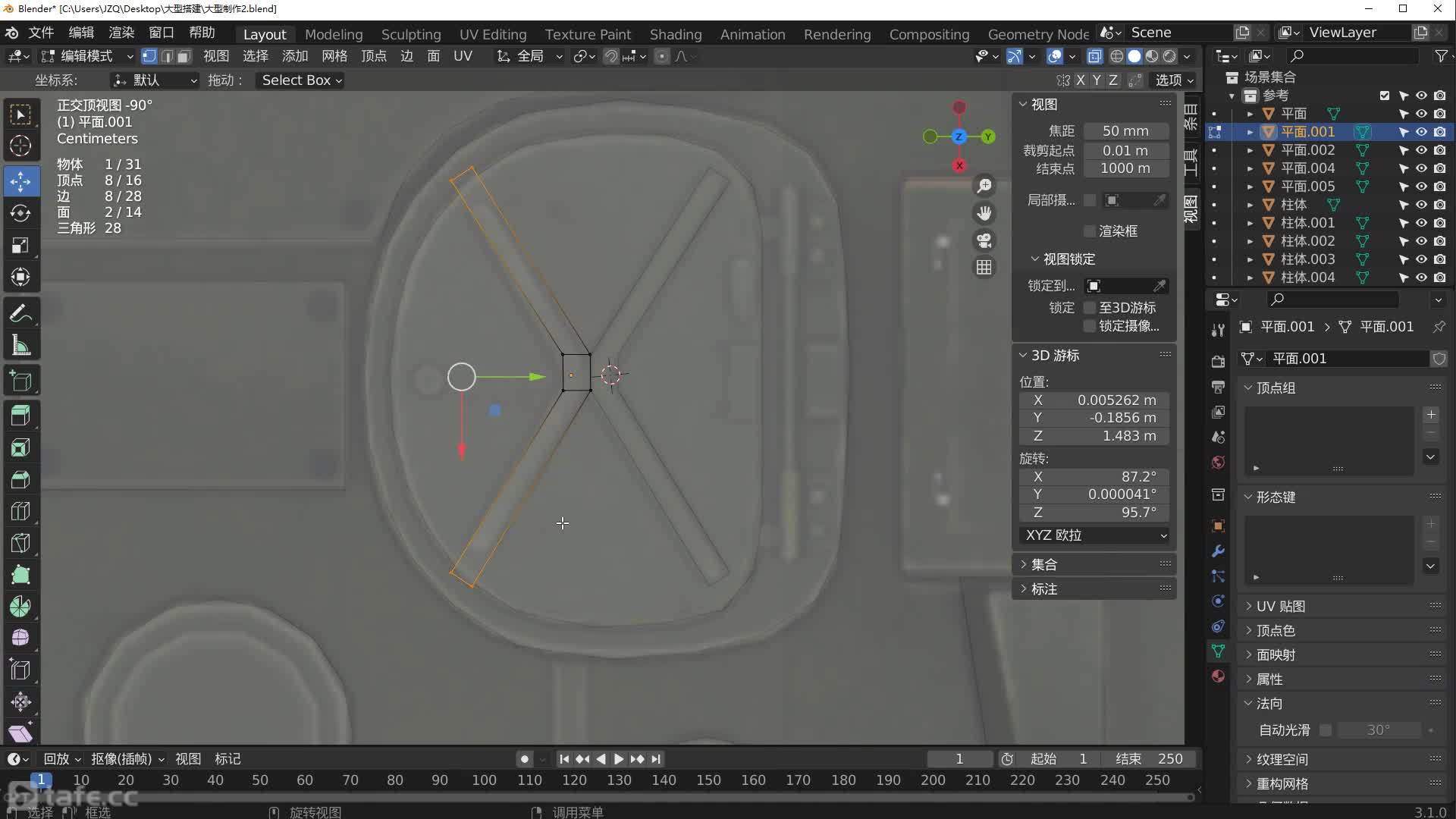Open the 网格 menu
The image size is (1456, 819).
pos(334,56)
